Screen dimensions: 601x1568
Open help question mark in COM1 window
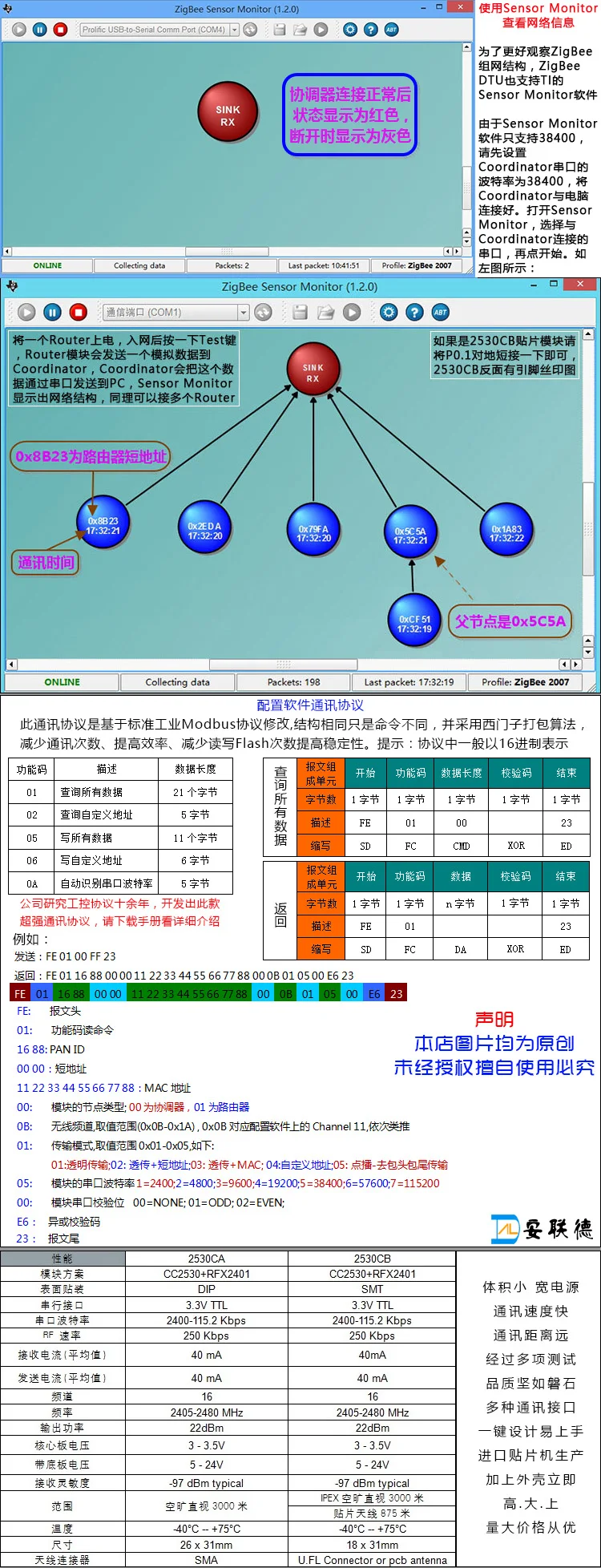[414, 312]
